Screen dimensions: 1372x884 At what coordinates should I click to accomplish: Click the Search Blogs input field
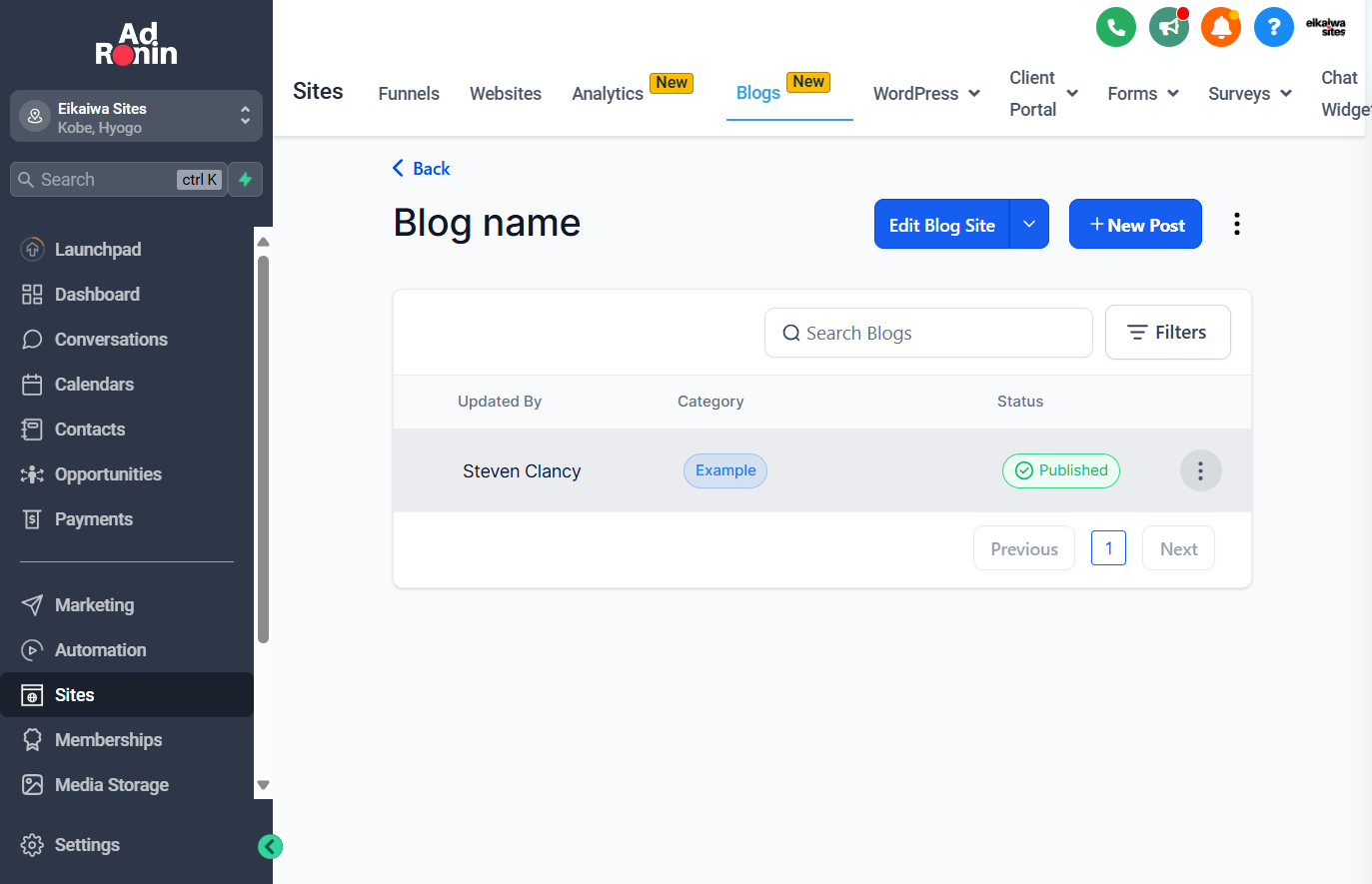pos(928,333)
